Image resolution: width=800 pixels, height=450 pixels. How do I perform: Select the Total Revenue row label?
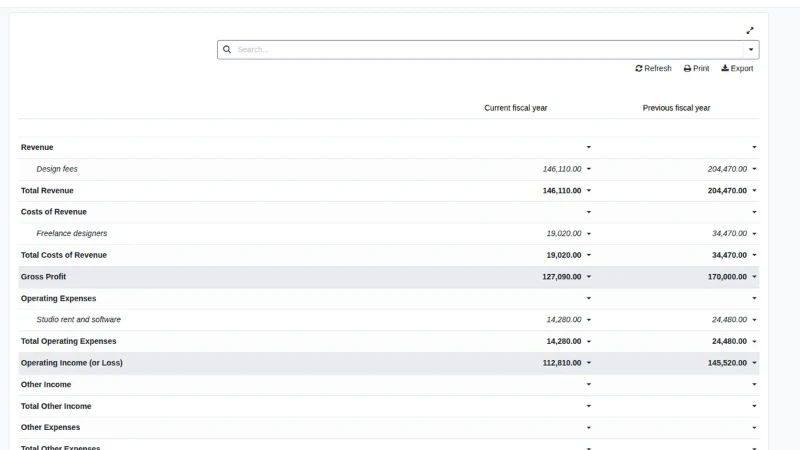point(47,191)
